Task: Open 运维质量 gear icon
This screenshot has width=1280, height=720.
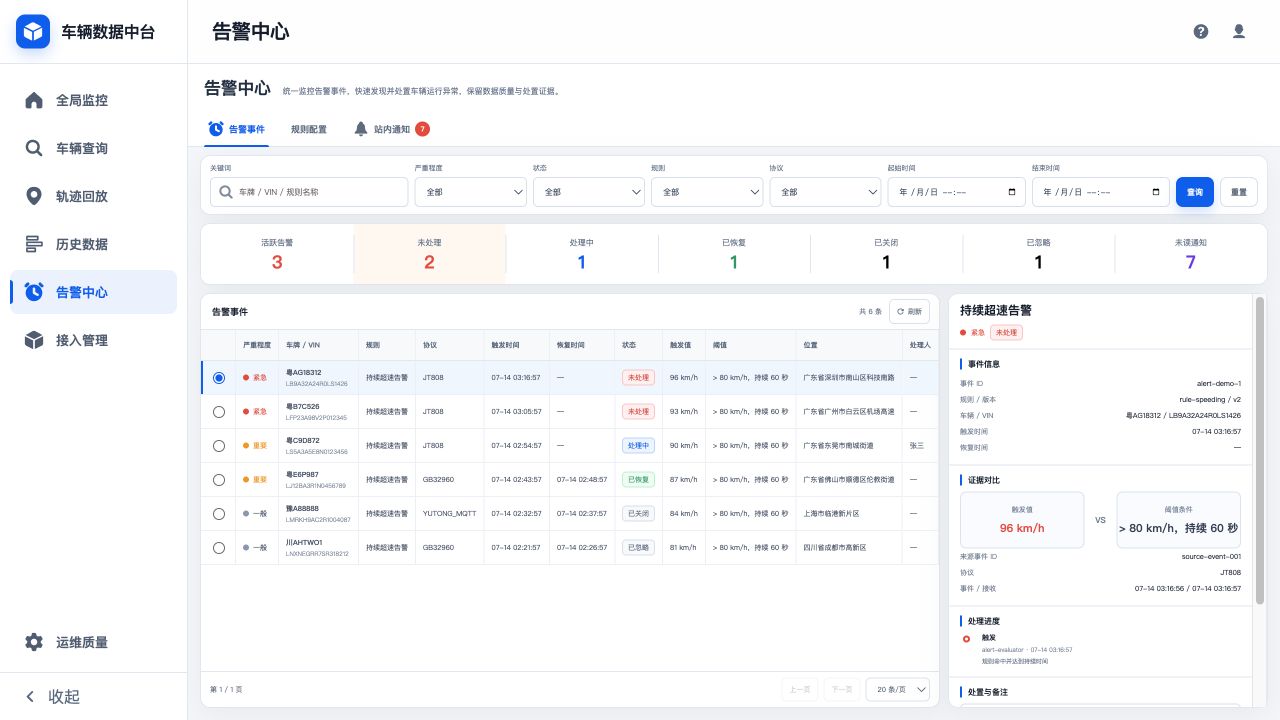Action: pos(34,642)
